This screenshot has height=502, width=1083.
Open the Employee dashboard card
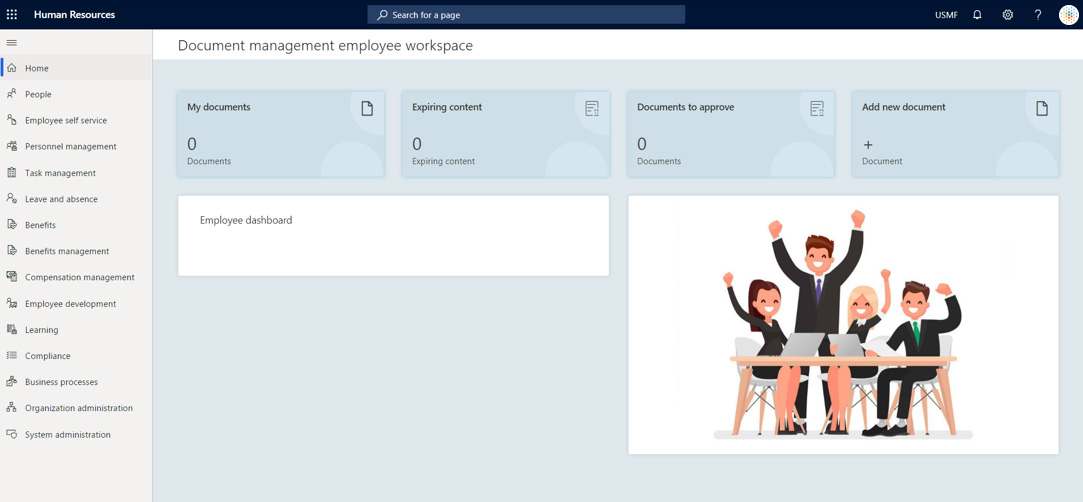[x=394, y=235]
